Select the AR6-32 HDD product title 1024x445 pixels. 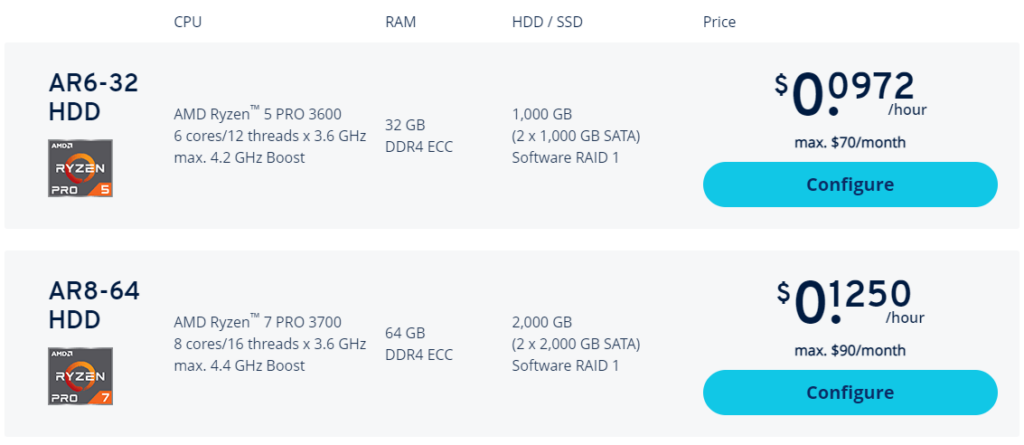(x=93, y=97)
